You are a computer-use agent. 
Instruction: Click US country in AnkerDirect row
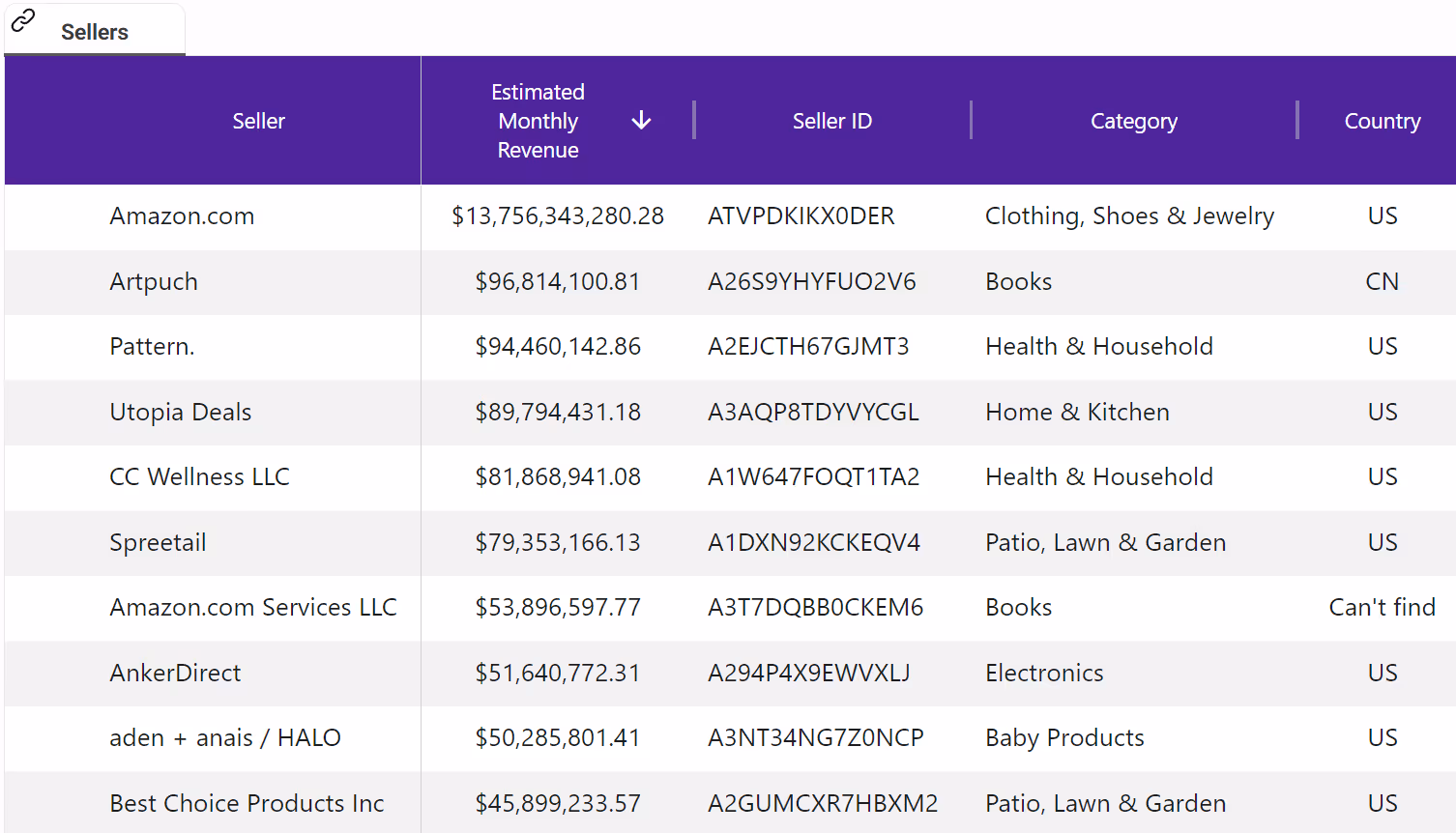click(x=1383, y=673)
